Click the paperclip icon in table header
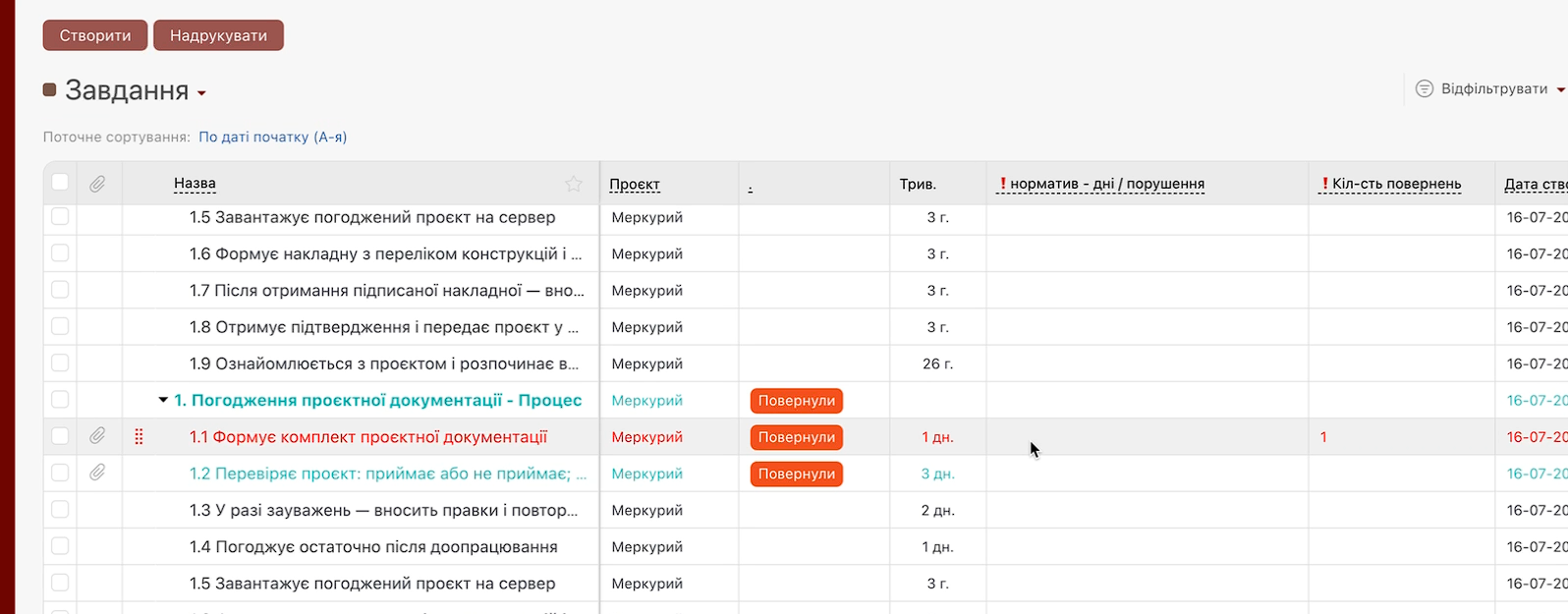Viewport: 1568px width, 614px height. [x=97, y=184]
